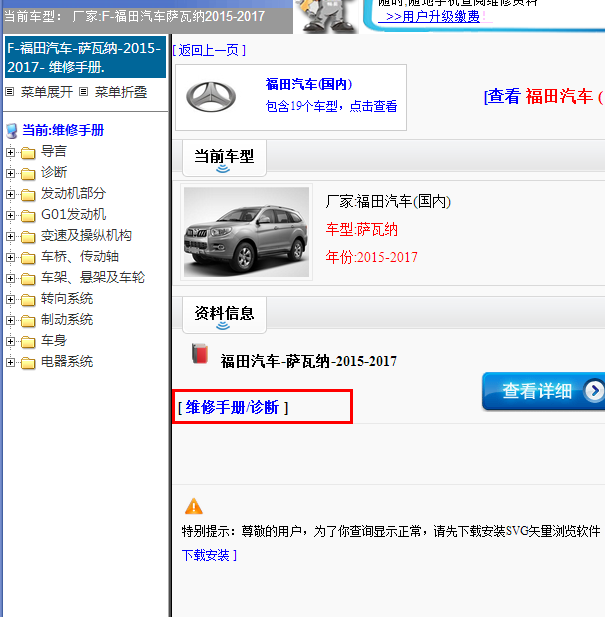Click the F-福田汽车-萨瓦纳-2015-2017 manual title
This screenshot has height=617, width=605.
coord(85,57)
